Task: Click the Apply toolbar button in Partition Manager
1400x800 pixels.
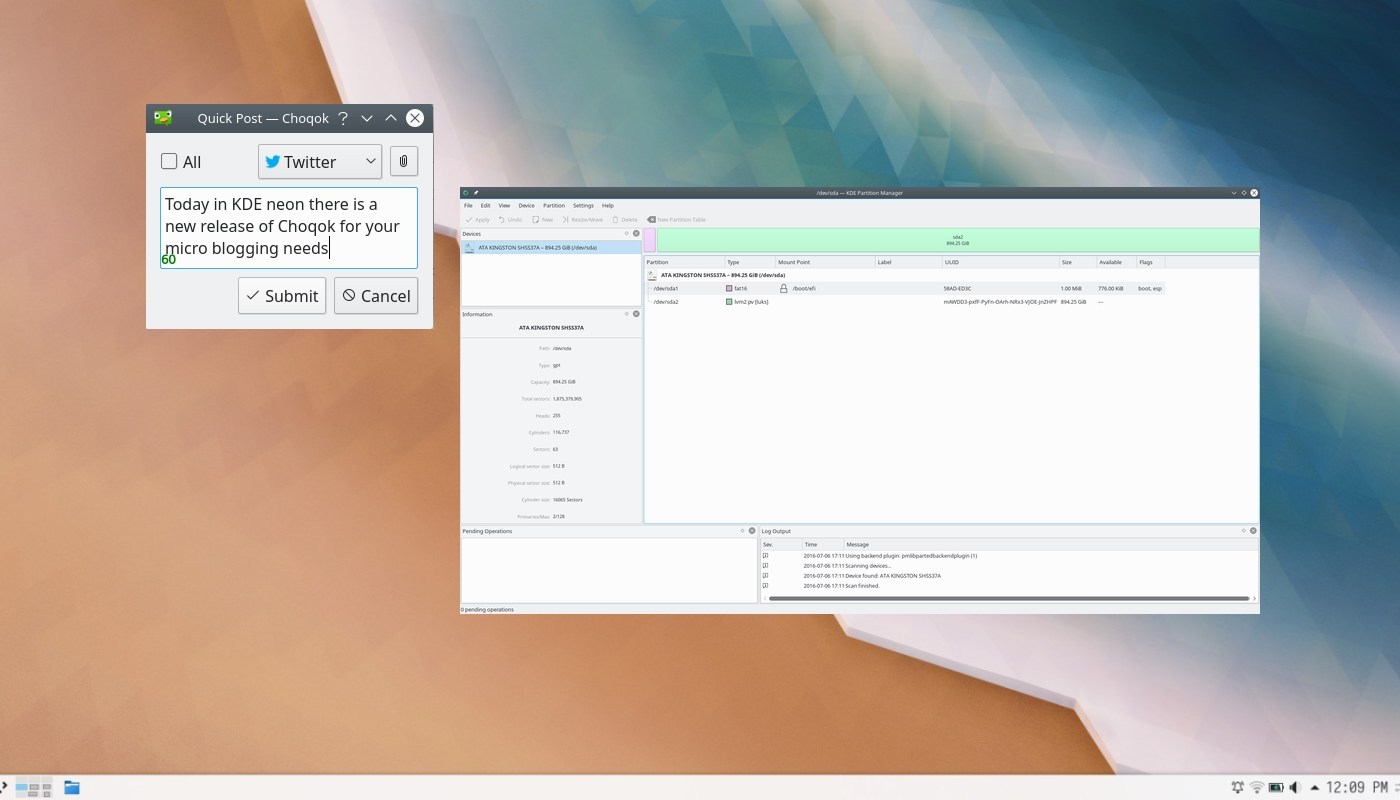Action: coord(478,219)
